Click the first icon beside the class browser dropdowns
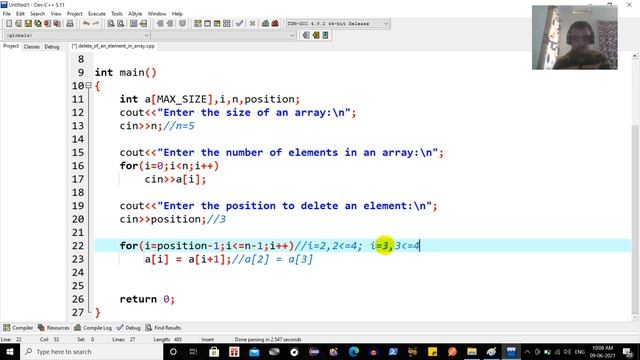Viewport: 640px width, 360px height. click(x=306, y=36)
